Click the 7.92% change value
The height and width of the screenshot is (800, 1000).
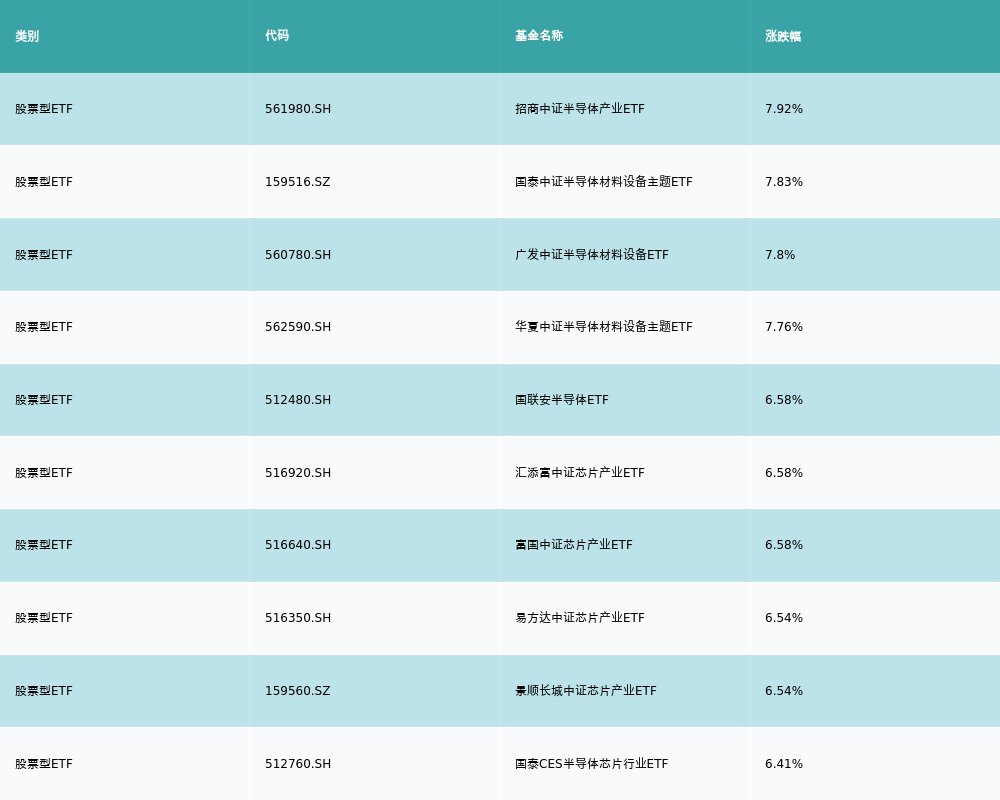point(784,109)
